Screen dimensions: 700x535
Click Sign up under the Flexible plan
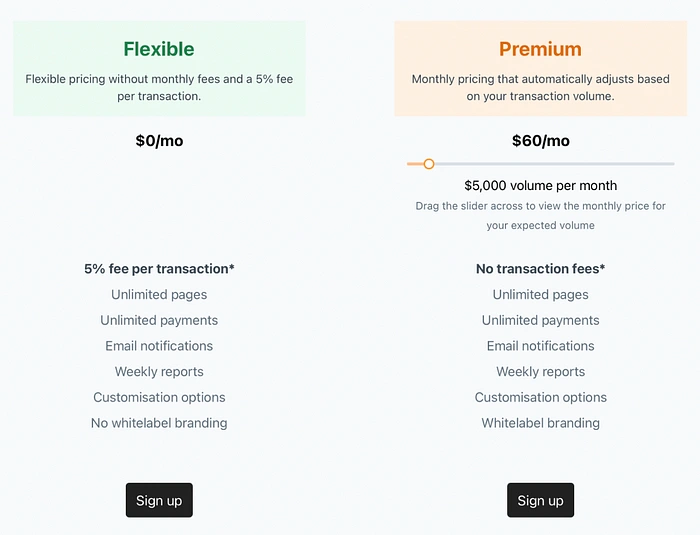click(159, 500)
